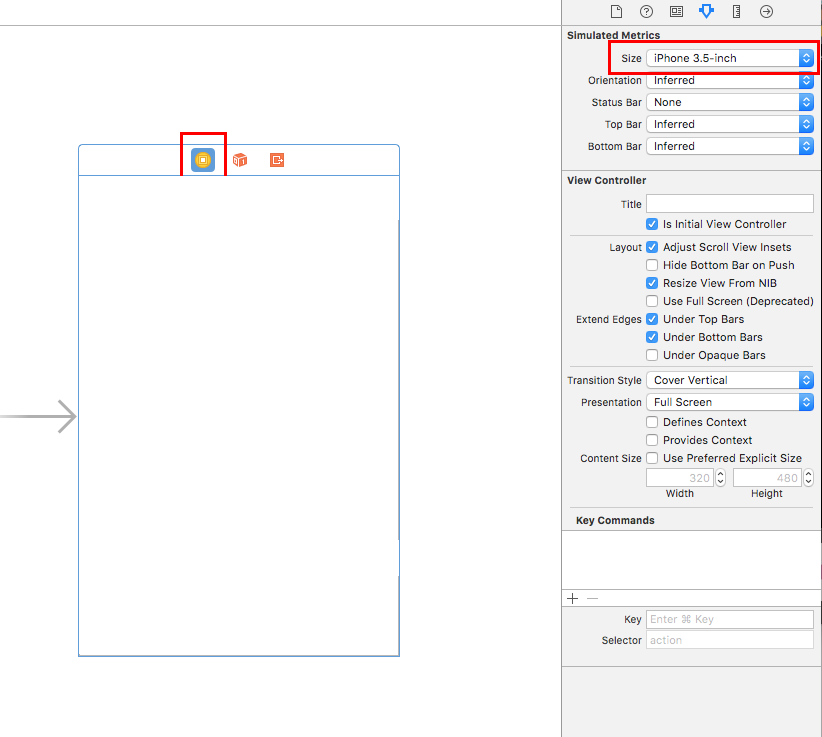The width and height of the screenshot is (822, 737).
Task: Uncheck Adjust Scroll View Insets
Action: click(x=652, y=247)
